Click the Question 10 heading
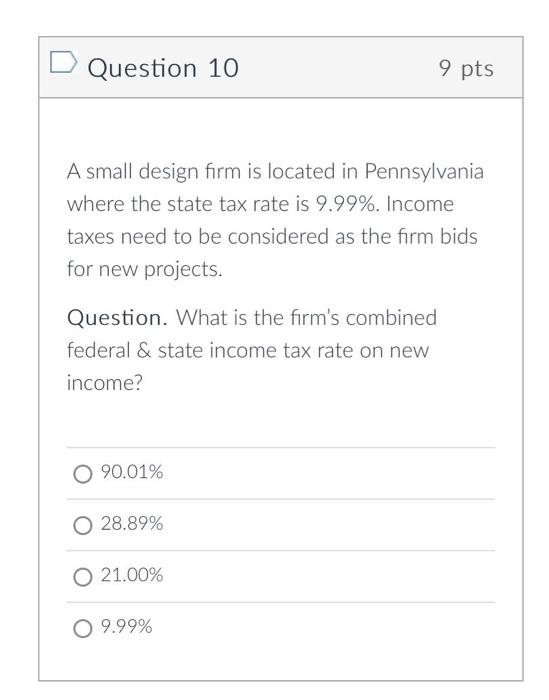Image resolution: width=549 pixels, height=700 pixels. click(x=163, y=68)
